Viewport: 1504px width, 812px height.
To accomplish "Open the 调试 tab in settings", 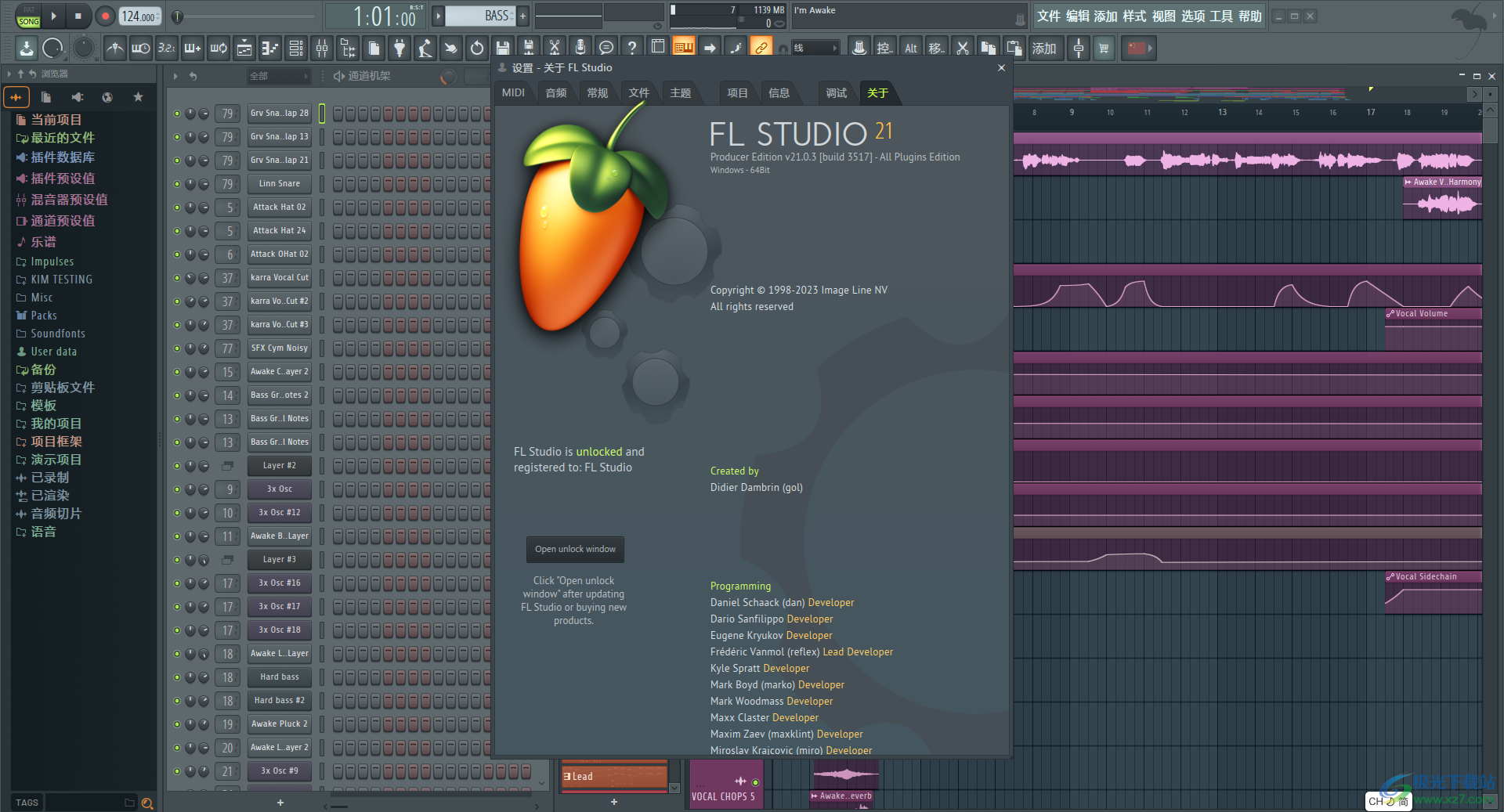I will click(x=836, y=93).
